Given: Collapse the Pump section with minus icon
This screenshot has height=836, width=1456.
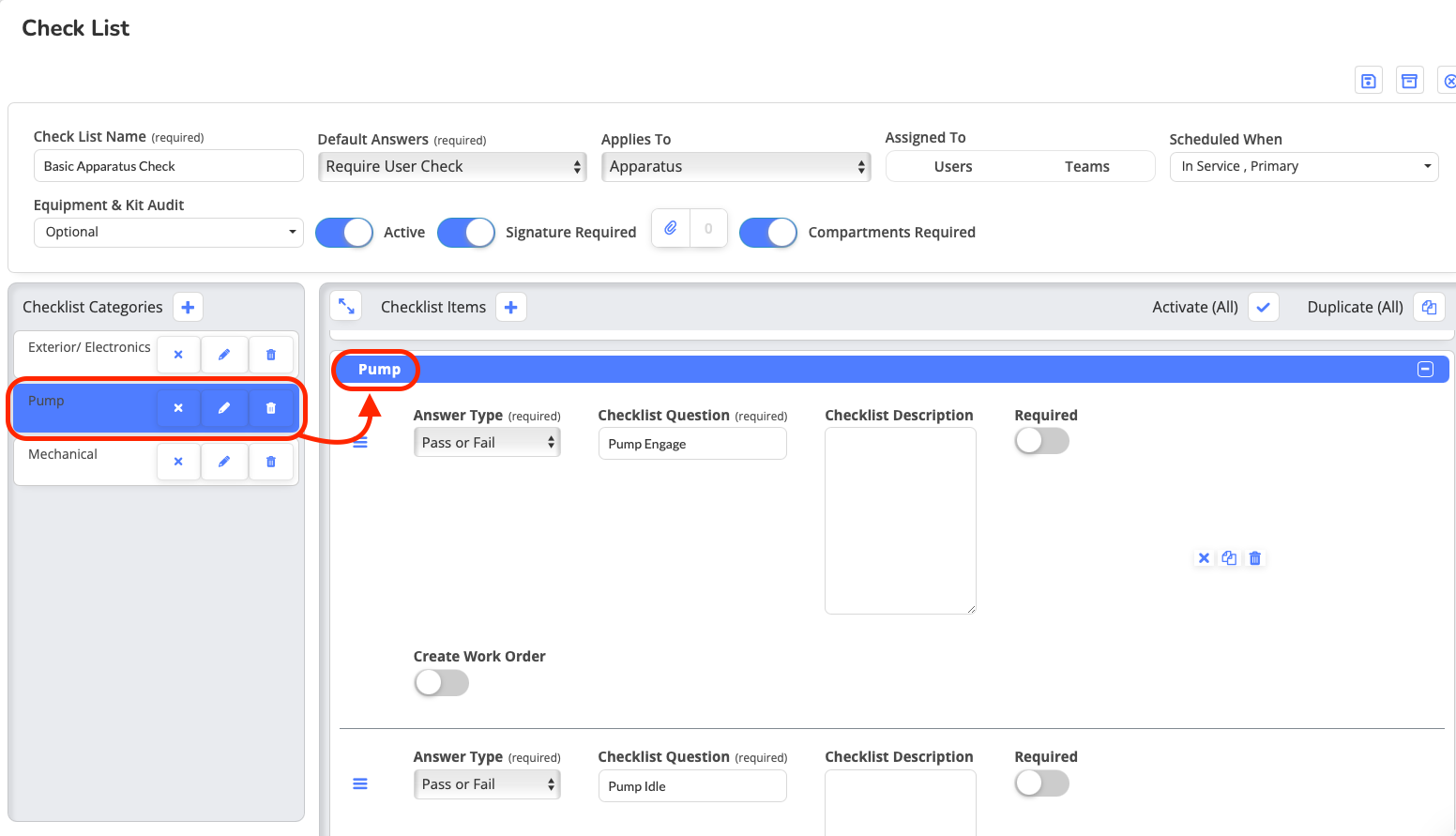Looking at the screenshot, I should tap(1425, 370).
